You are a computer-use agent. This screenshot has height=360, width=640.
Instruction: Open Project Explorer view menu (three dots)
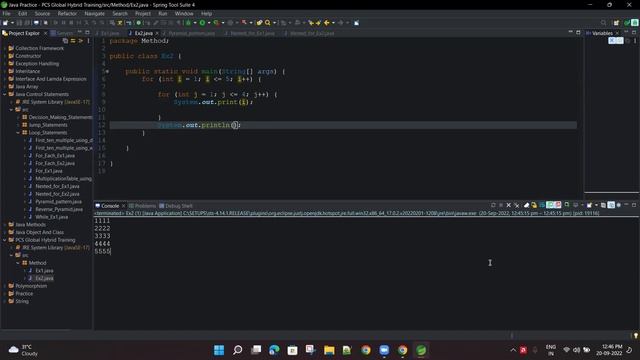[x=88, y=41]
